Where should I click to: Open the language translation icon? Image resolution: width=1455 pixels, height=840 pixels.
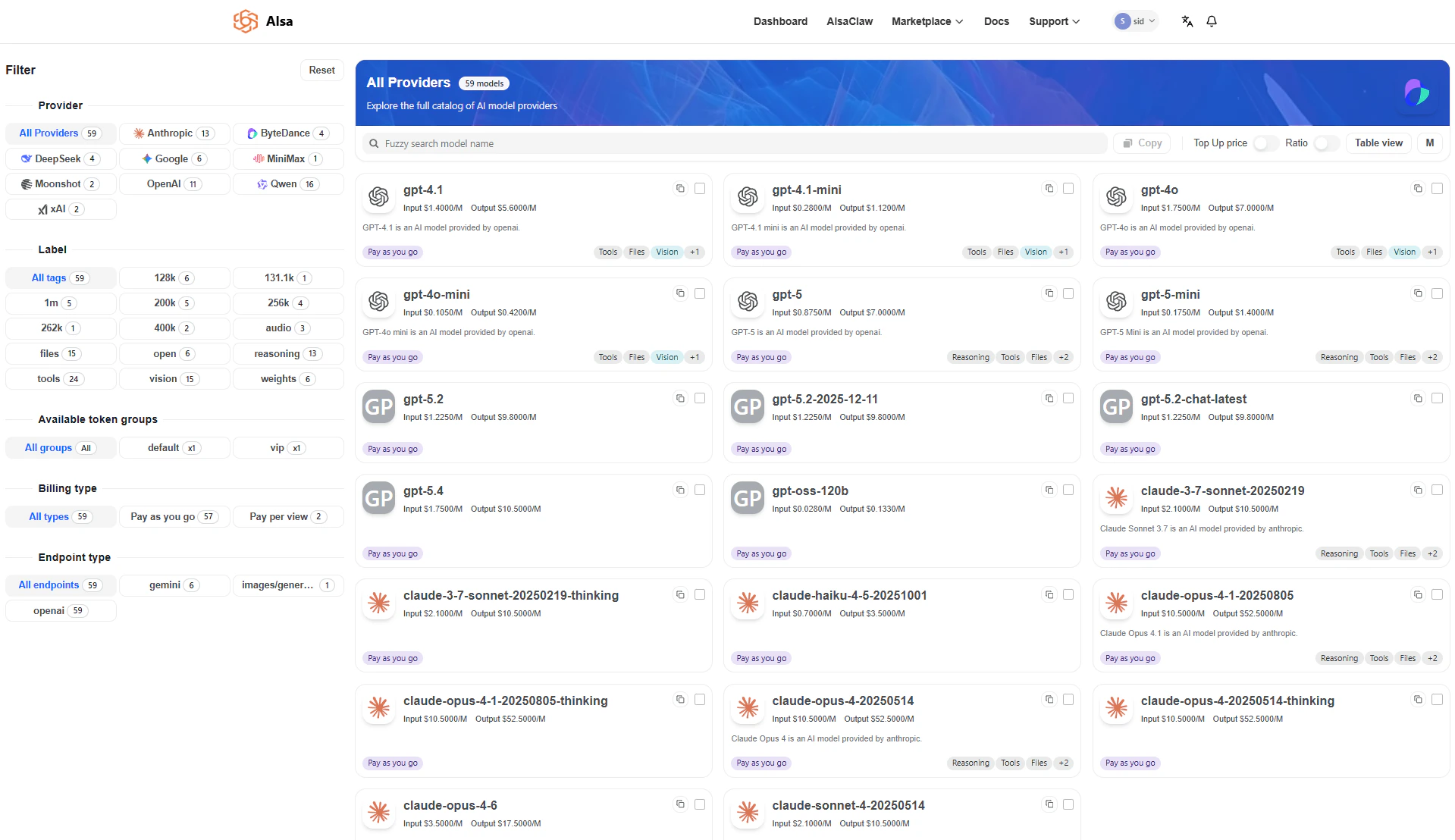[x=1186, y=21]
